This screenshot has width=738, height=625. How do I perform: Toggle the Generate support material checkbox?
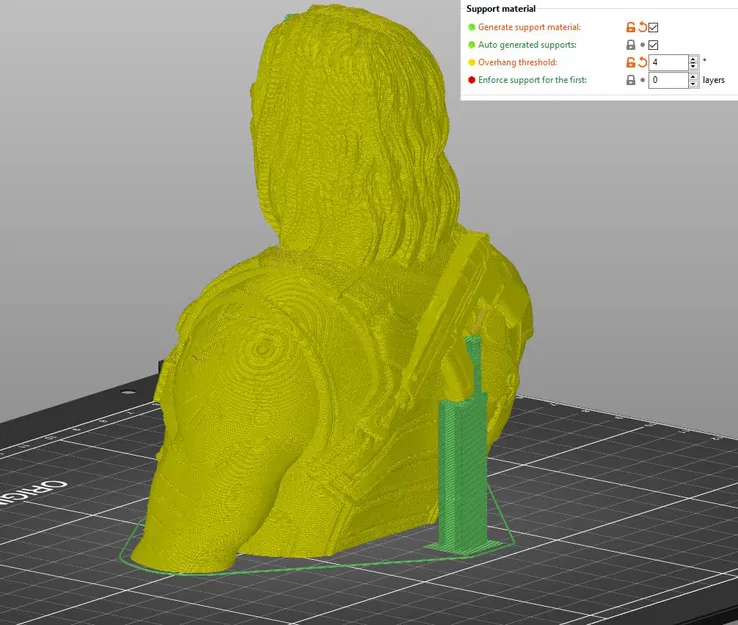[653, 27]
